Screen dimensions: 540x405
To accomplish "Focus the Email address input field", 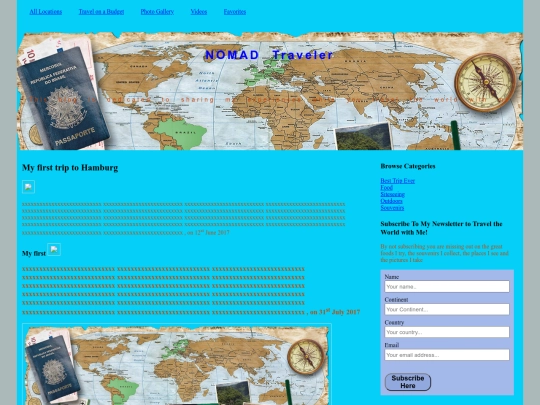I will (447, 355).
